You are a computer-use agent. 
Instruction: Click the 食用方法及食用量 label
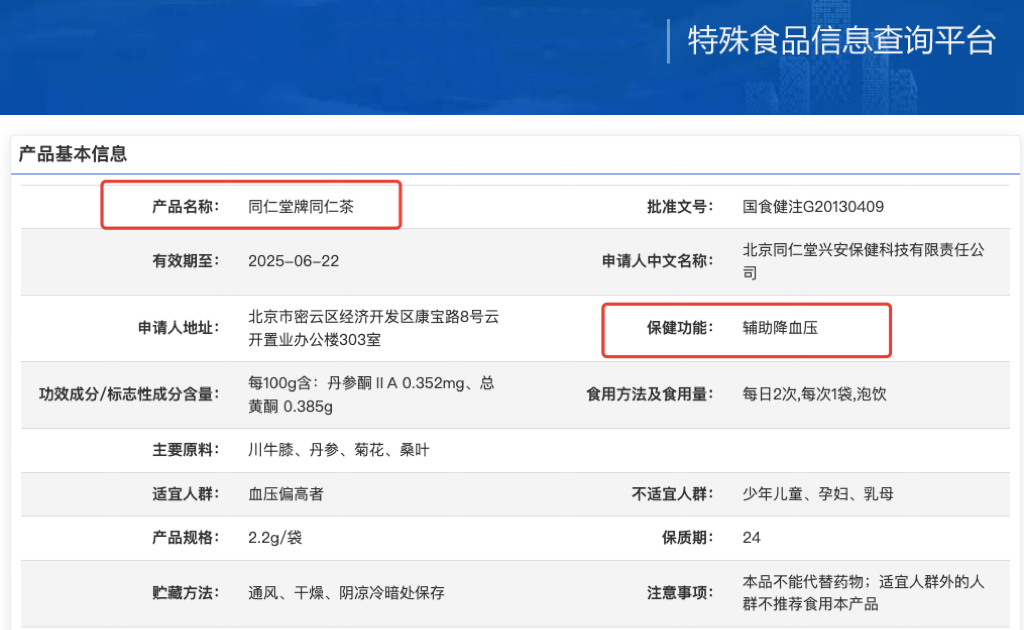pos(649,394)
